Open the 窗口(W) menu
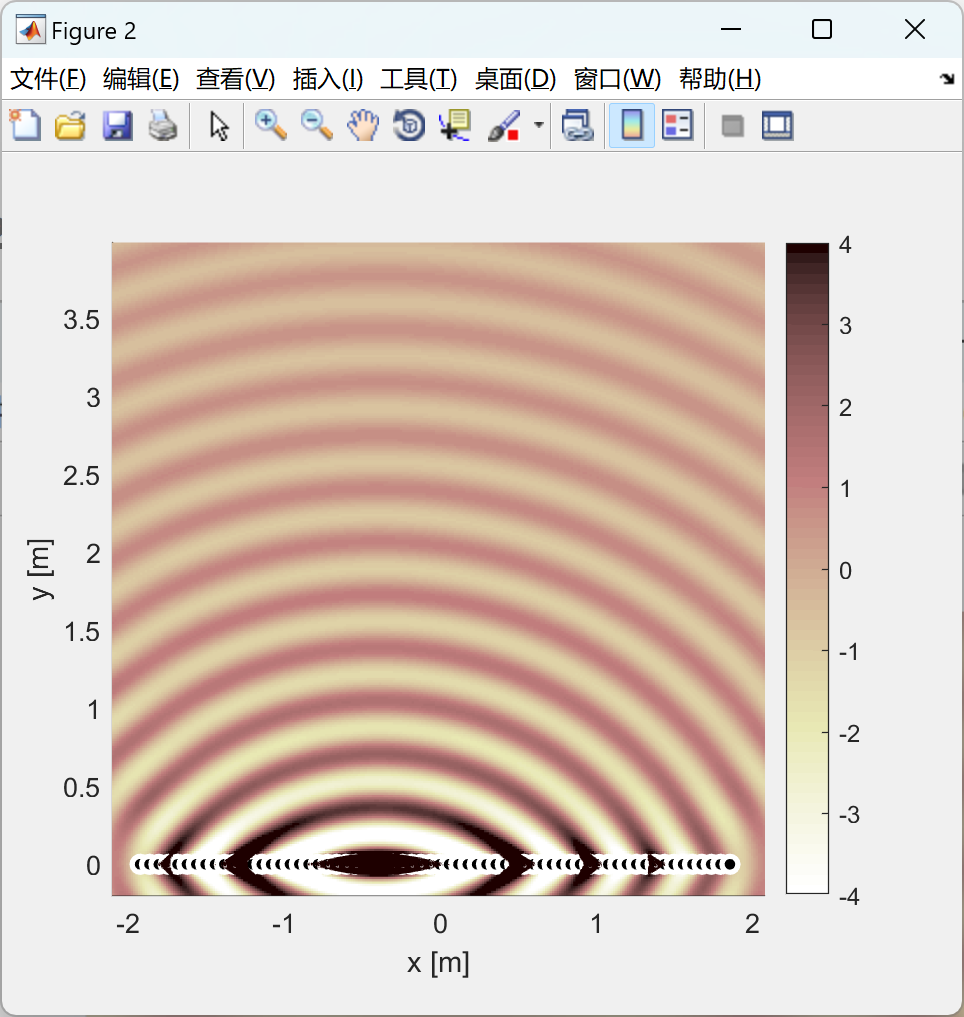This screenshot has width=964, height=1017. tap(617, 79)
